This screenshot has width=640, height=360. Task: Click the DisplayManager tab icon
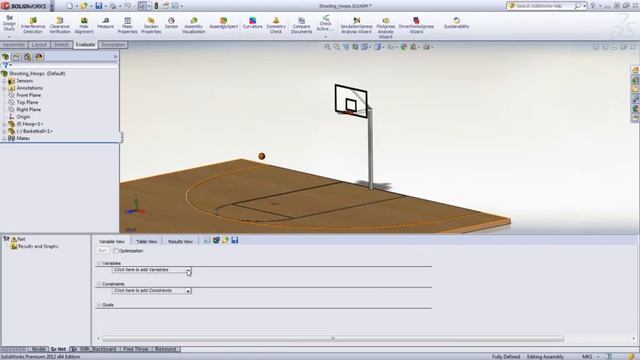click(x=39, y=57)
